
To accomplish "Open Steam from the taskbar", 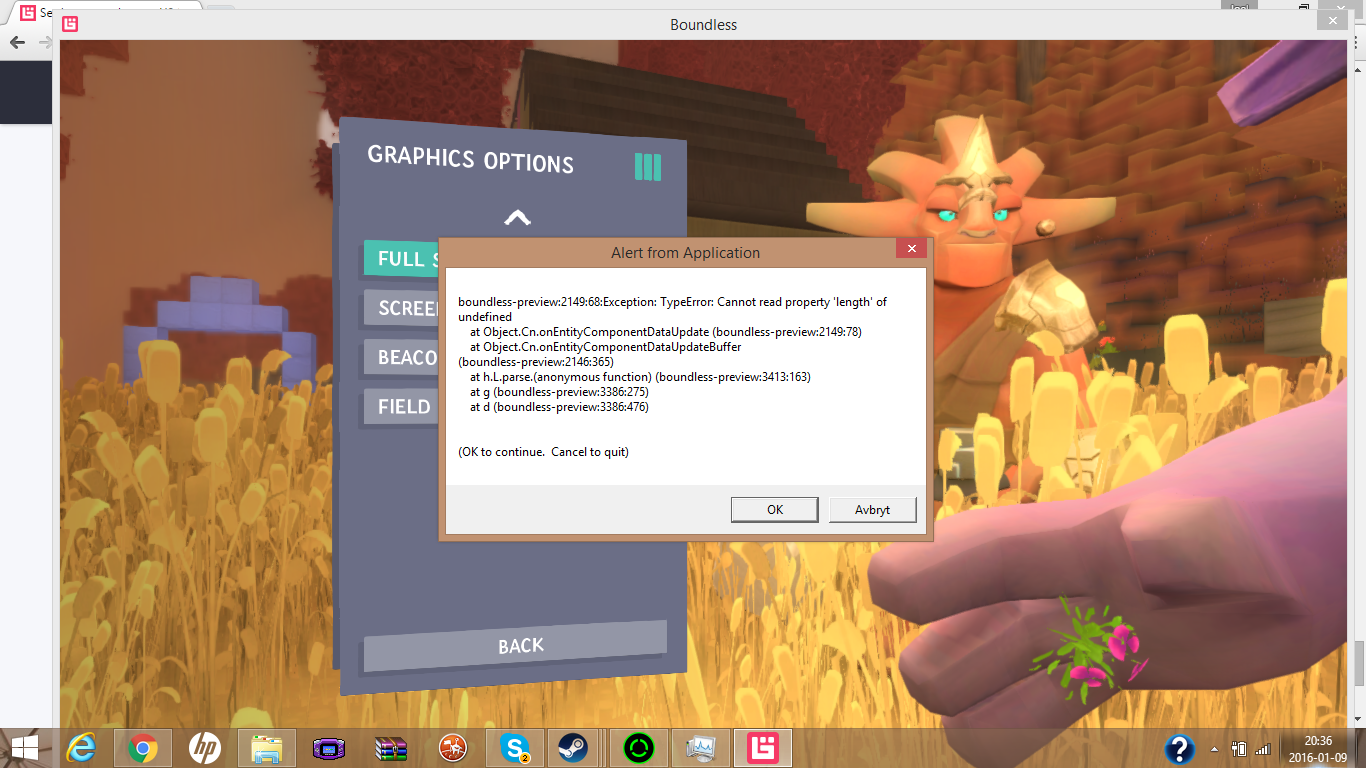I will [573, 748].
